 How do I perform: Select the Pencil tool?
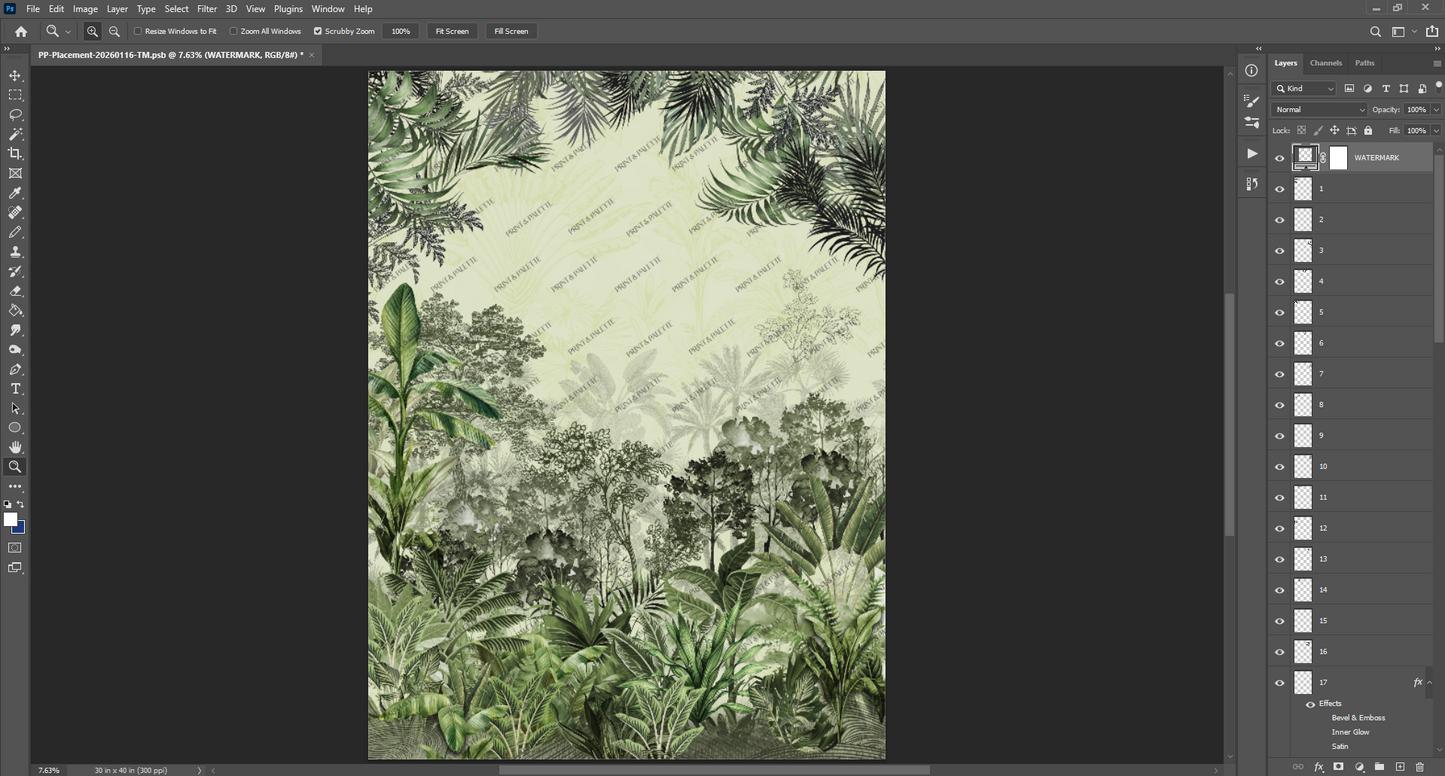point(15,232)
